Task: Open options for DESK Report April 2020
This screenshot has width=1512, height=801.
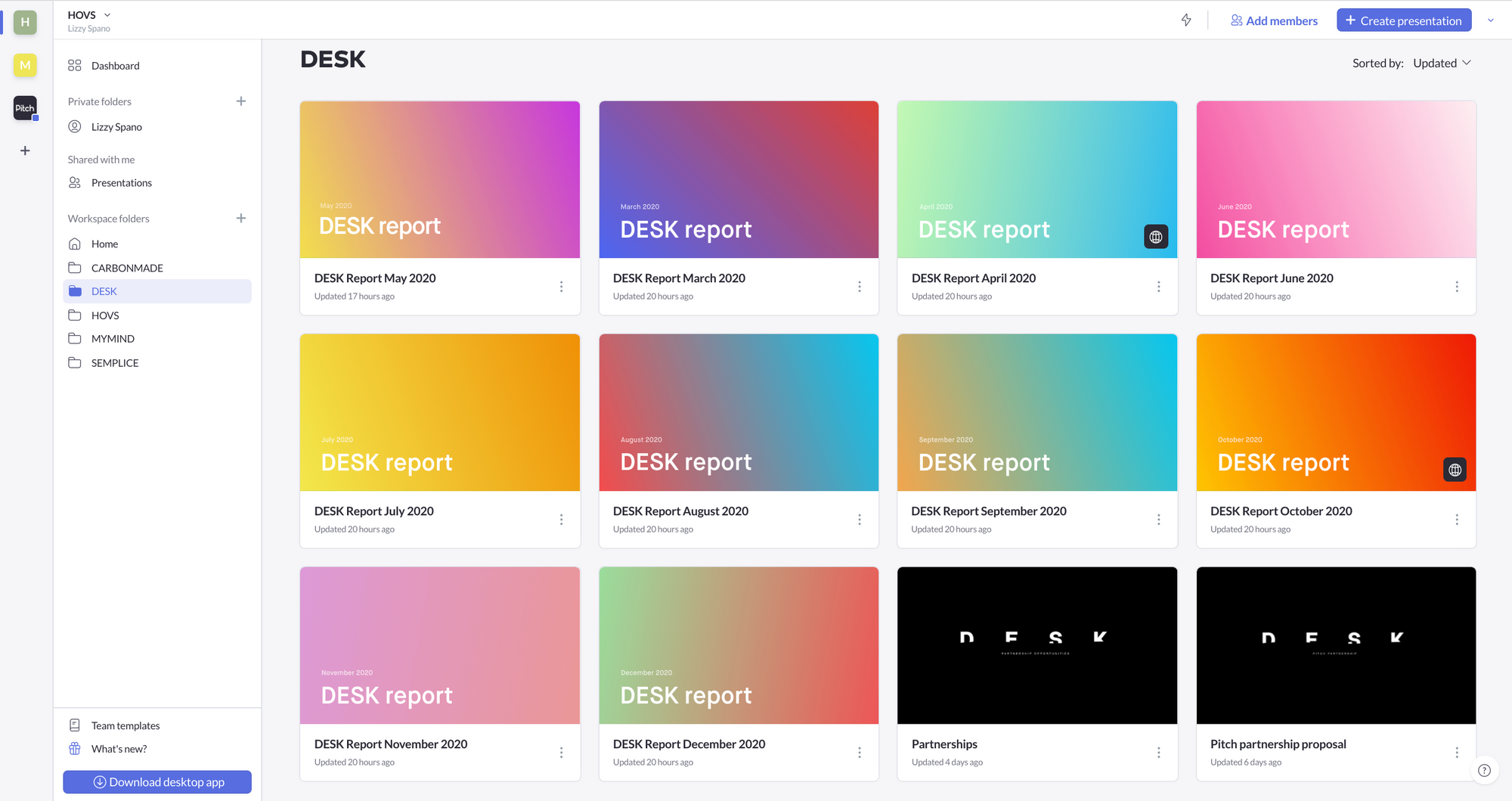Action: pos(1158,287)
